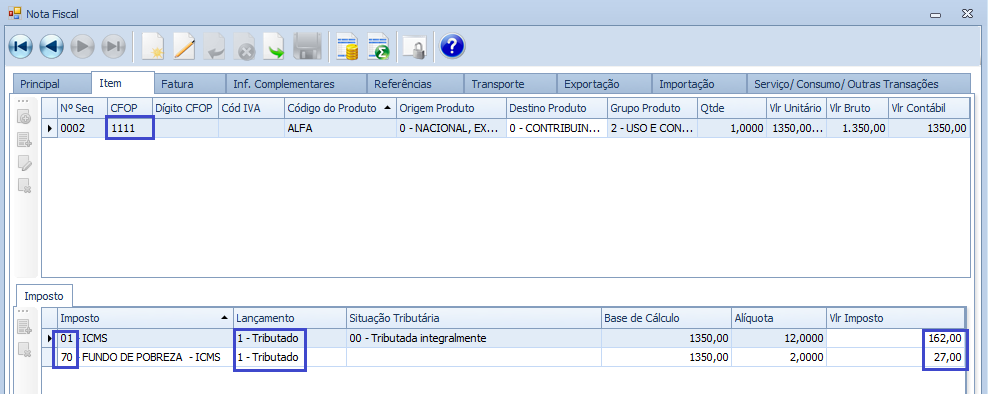The width and height of the screenshot is (988, 394).
Task: Sort taxes by Imposto column header
Action: [x=145, y=318]
